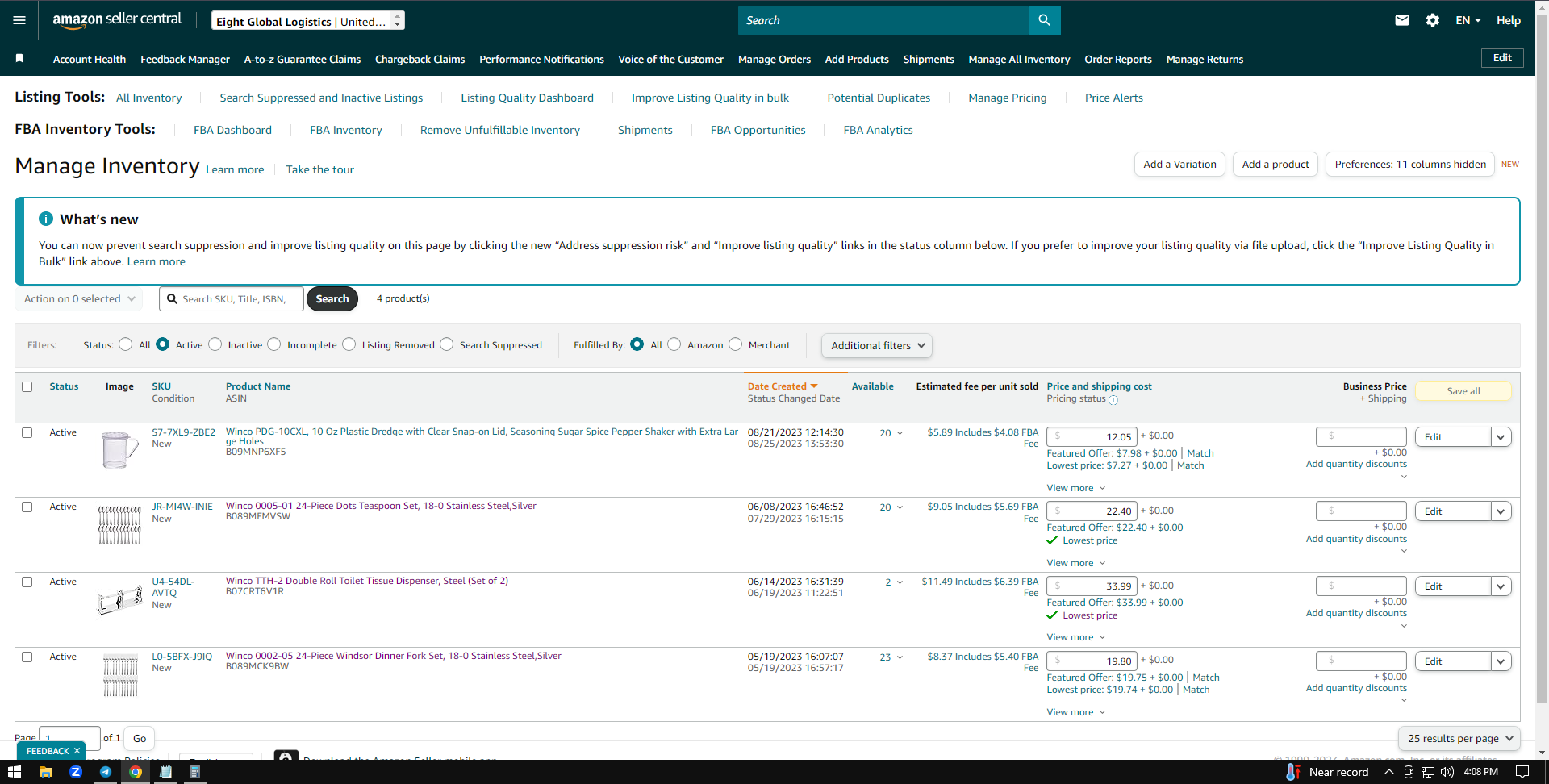
Task: Open the Eight Global Logistics account selector
Action: 308,21
